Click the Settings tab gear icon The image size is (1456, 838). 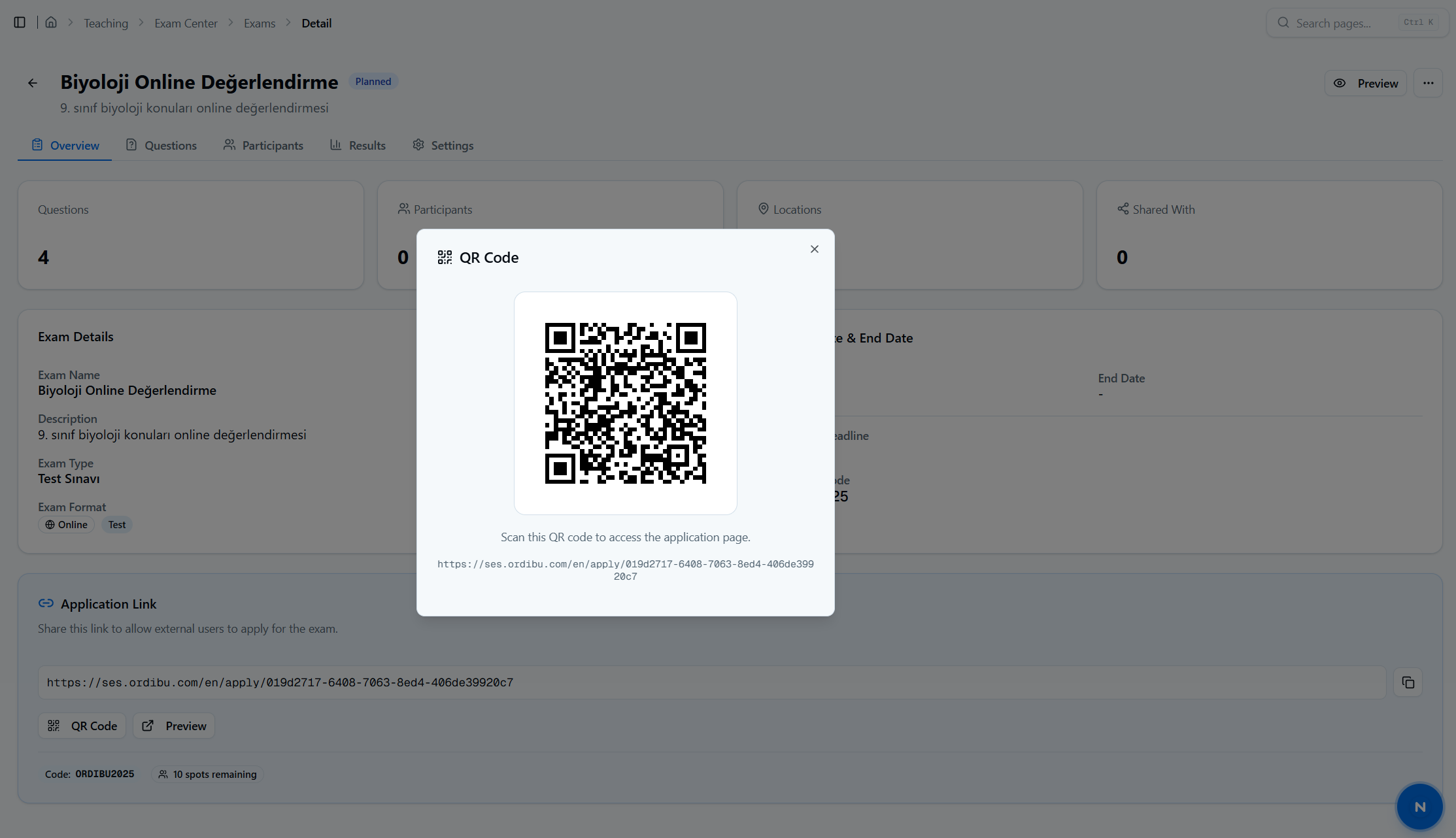418,145
